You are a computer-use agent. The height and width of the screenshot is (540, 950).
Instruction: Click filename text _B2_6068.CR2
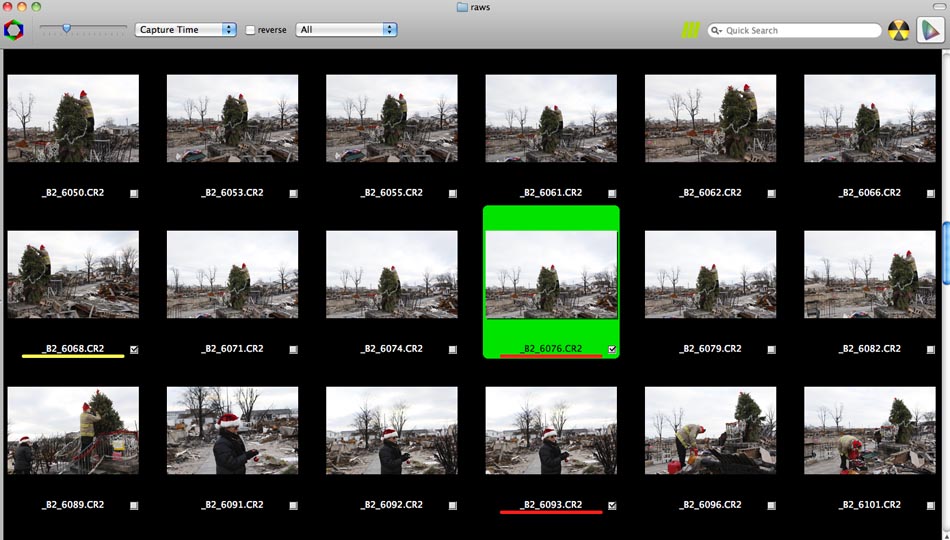pyautogui.click(x=73, y=348)
